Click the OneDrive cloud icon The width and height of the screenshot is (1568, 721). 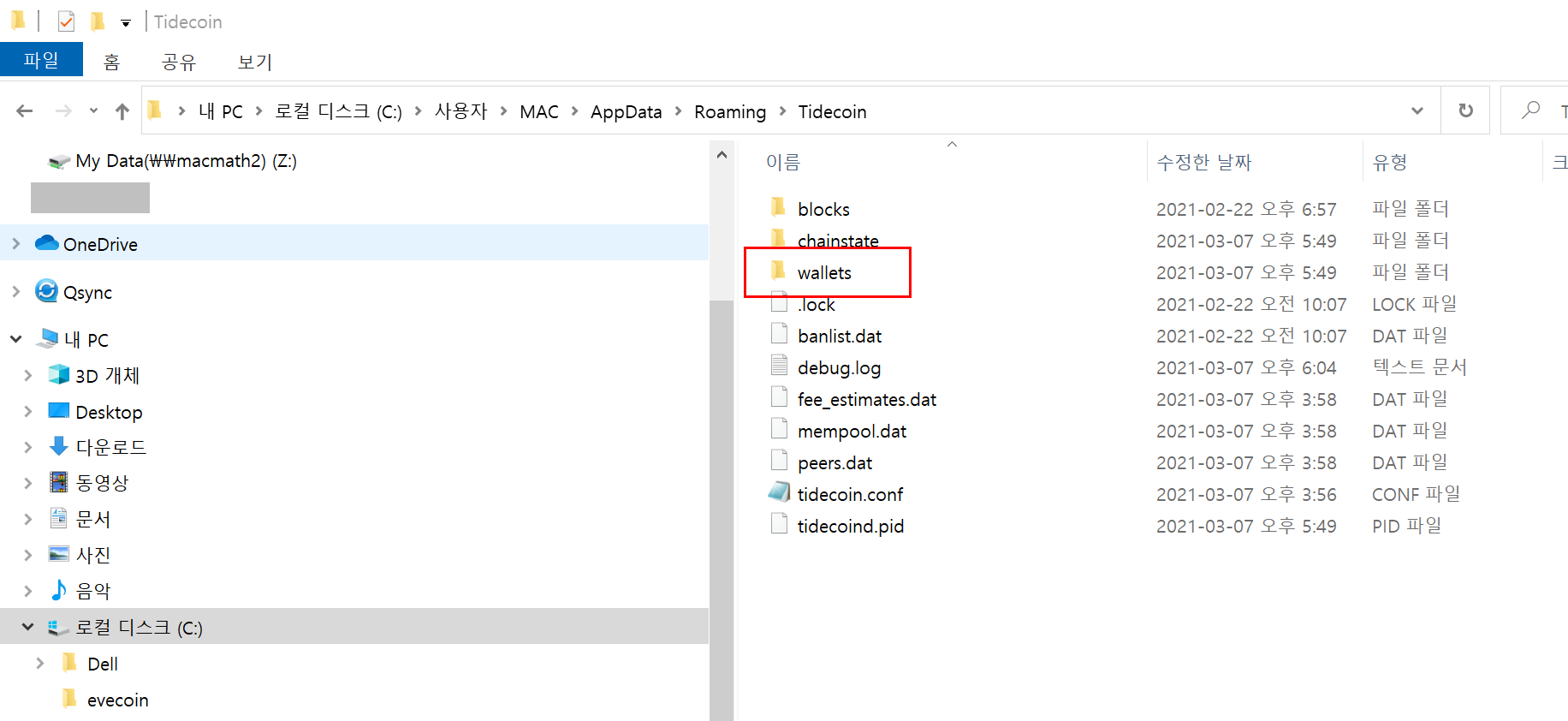tap(46, 244)
